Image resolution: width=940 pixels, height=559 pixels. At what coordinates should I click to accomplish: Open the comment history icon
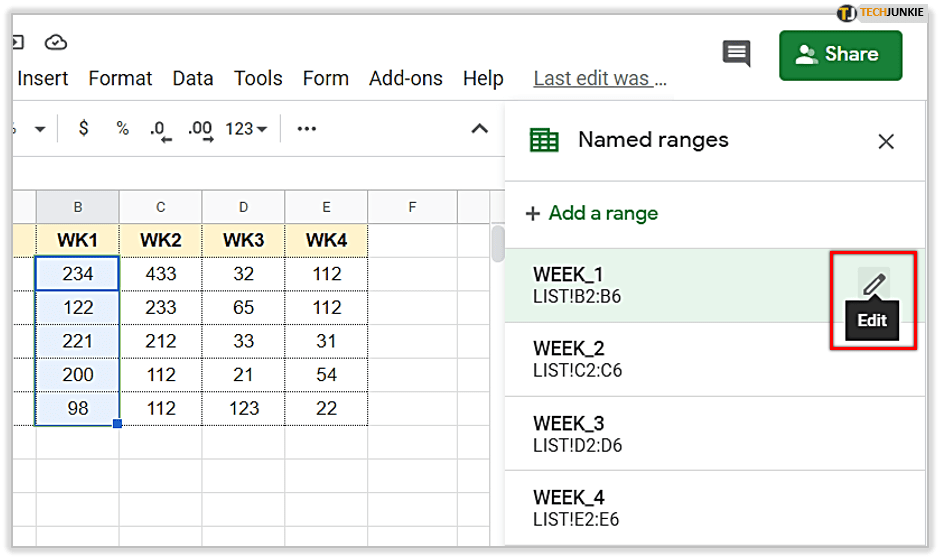(x=736, y=54)
